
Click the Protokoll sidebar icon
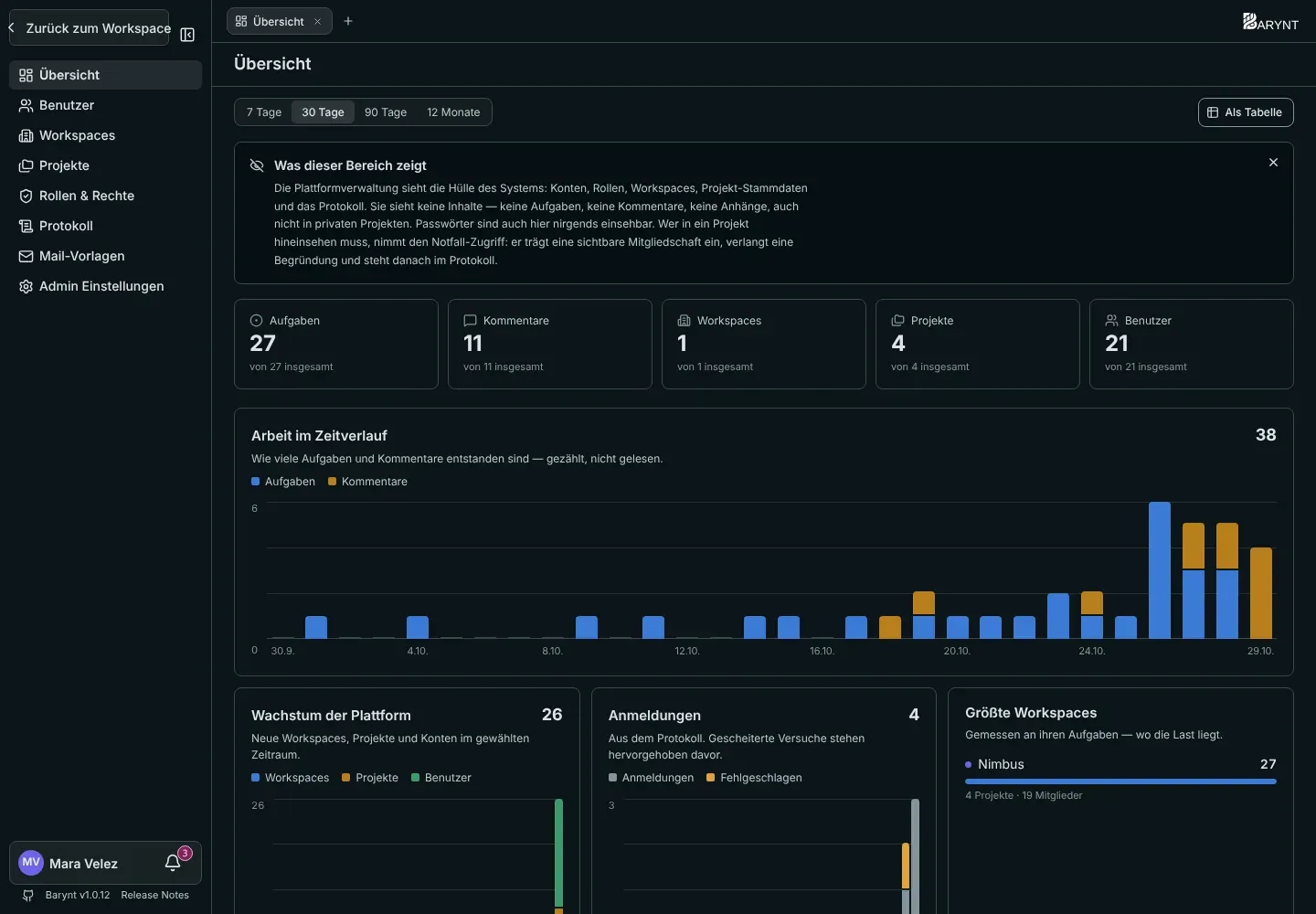(27, 226)
